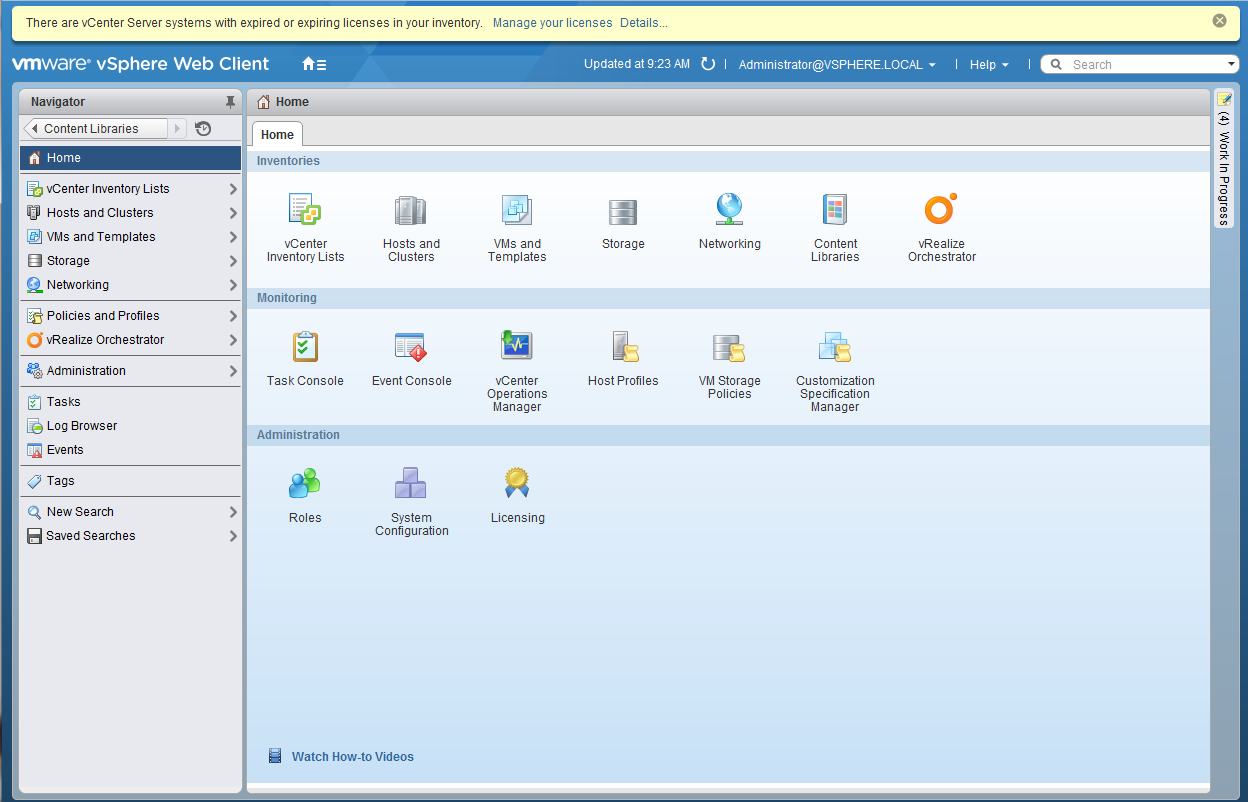Viewport: 1248px width, 802px height.
Task: Expand vCenter Inventory Lists chevron in Navigator
Action: click(x=233, y=189)
